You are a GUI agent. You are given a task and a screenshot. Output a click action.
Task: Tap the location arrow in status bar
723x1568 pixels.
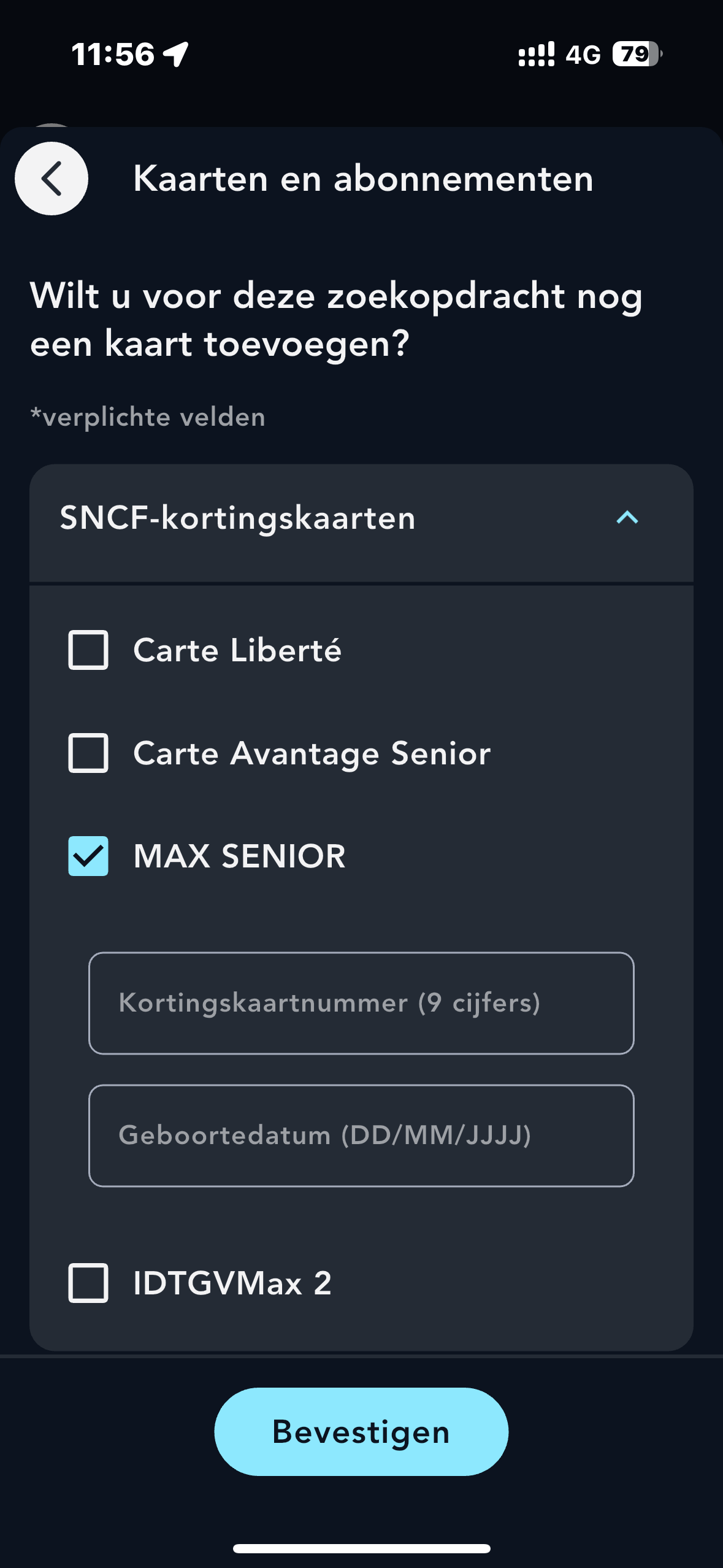(x=176, y=54)
